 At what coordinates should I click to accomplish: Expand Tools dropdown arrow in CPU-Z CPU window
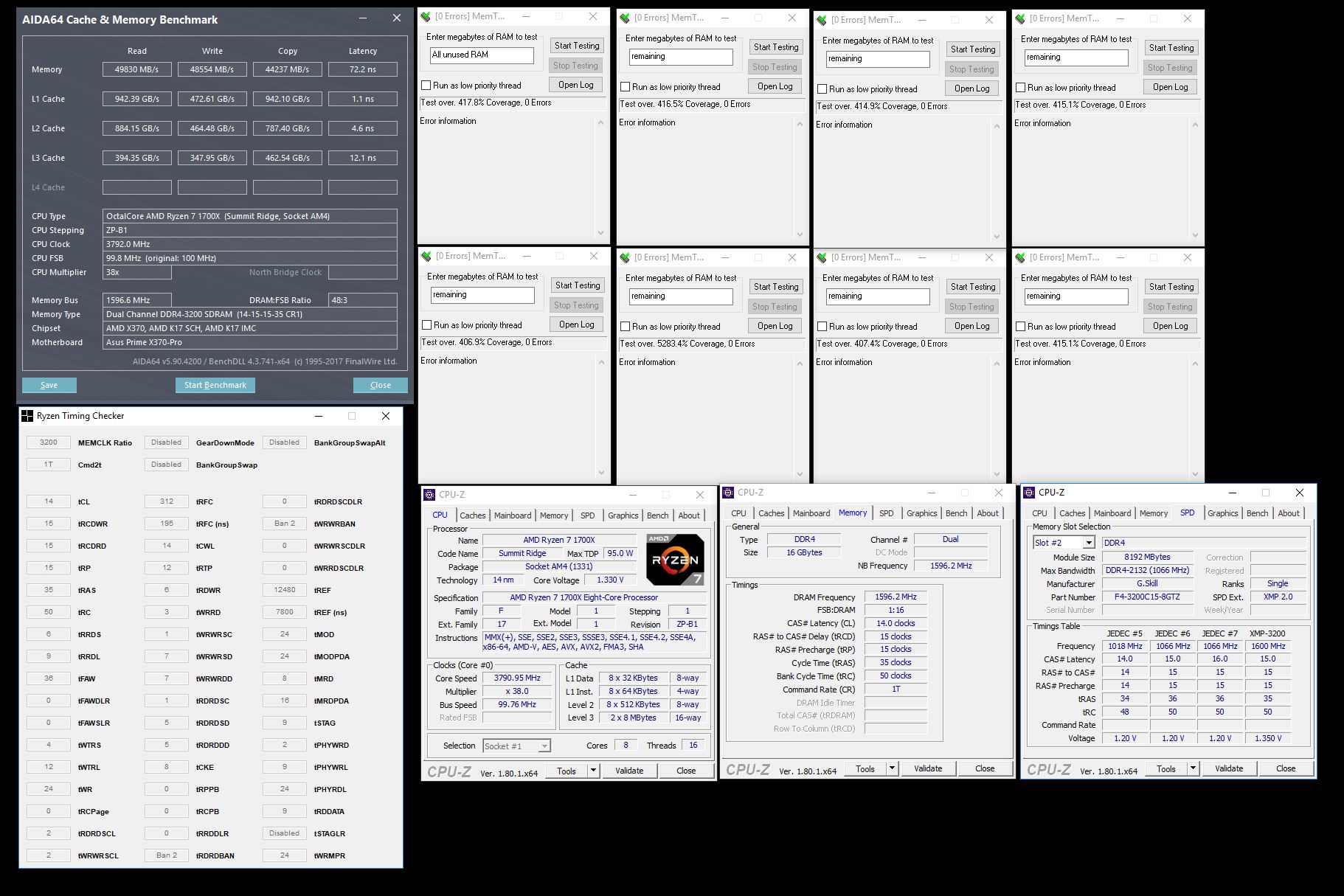tap(593, 771)
